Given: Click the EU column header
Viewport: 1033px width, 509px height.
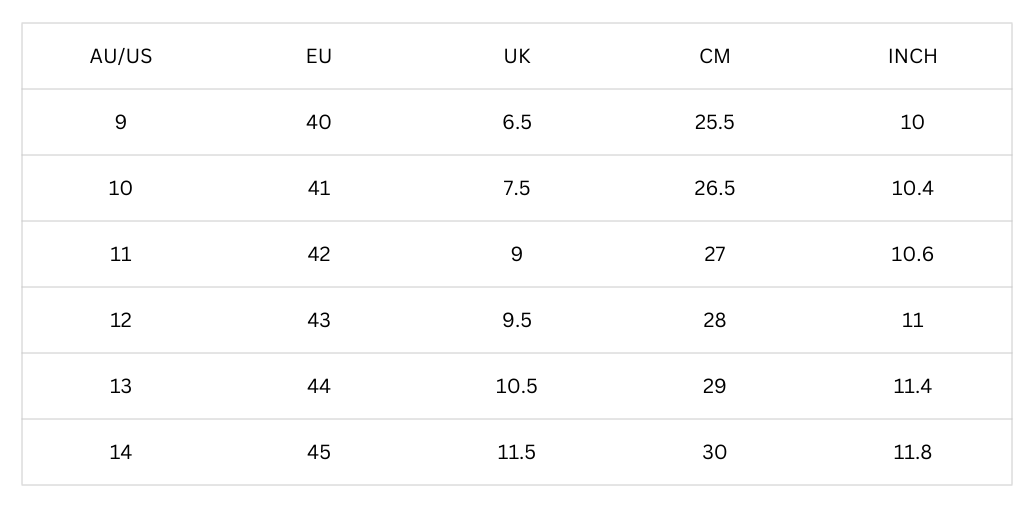Looking at the screenshot, I should click(319, 57).
